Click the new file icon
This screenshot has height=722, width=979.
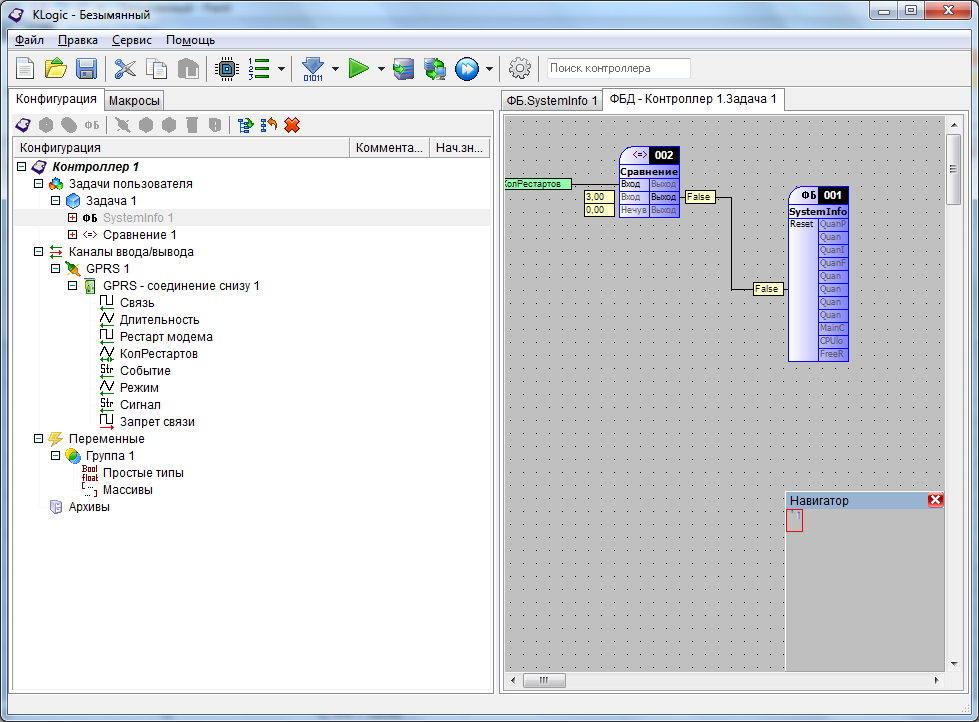pyautogui.click(x=25, y=69)
